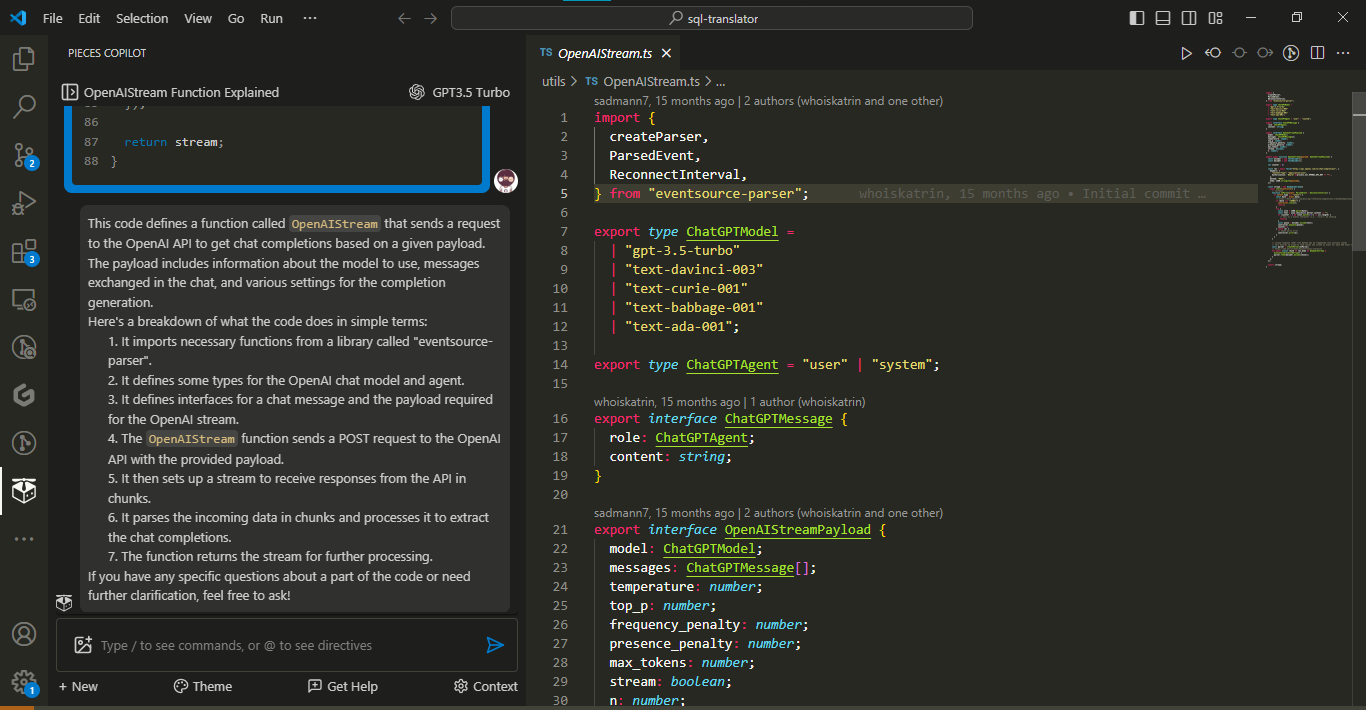Open the GPT3.5 Turbo model selector
Image resolution: width=1366 pixels, height=710 pixels.
(459, 92)
